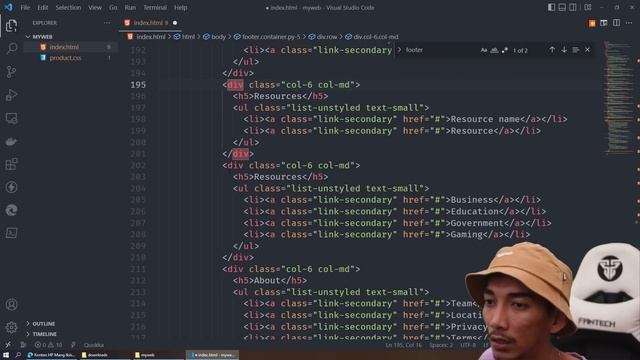Toggle Match Case in find widget
This screenshot has width=640, height=360.
(484, 50)
